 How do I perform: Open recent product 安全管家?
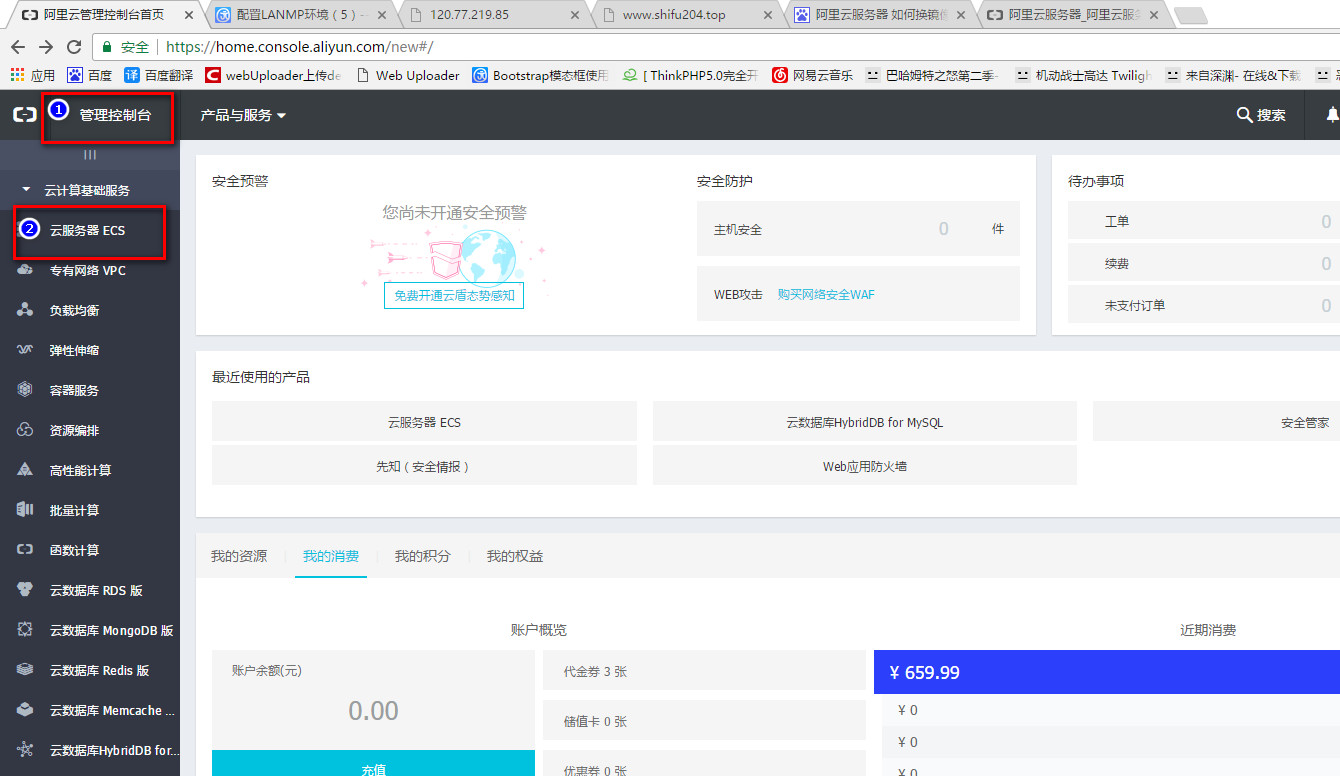(x=1216, y=422)
